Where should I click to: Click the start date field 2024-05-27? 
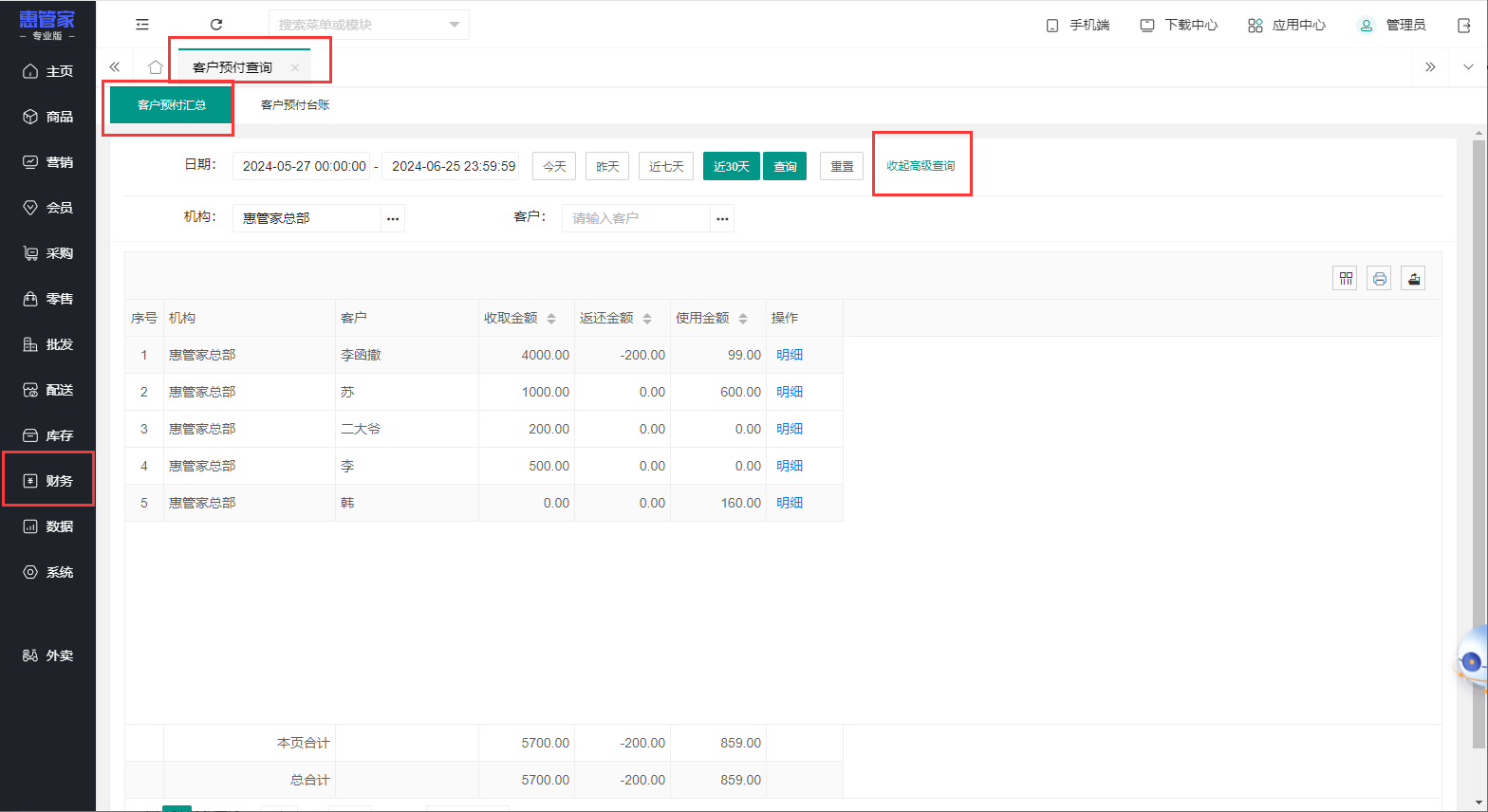click(x=304, y=166)
